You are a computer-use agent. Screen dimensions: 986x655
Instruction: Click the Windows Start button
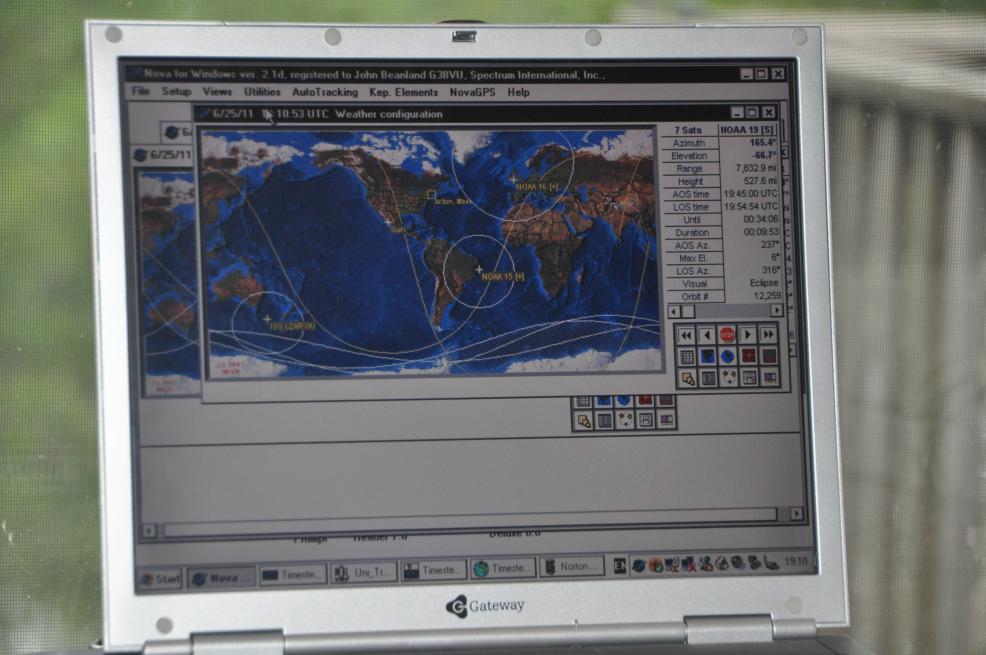tap(160, 579)
